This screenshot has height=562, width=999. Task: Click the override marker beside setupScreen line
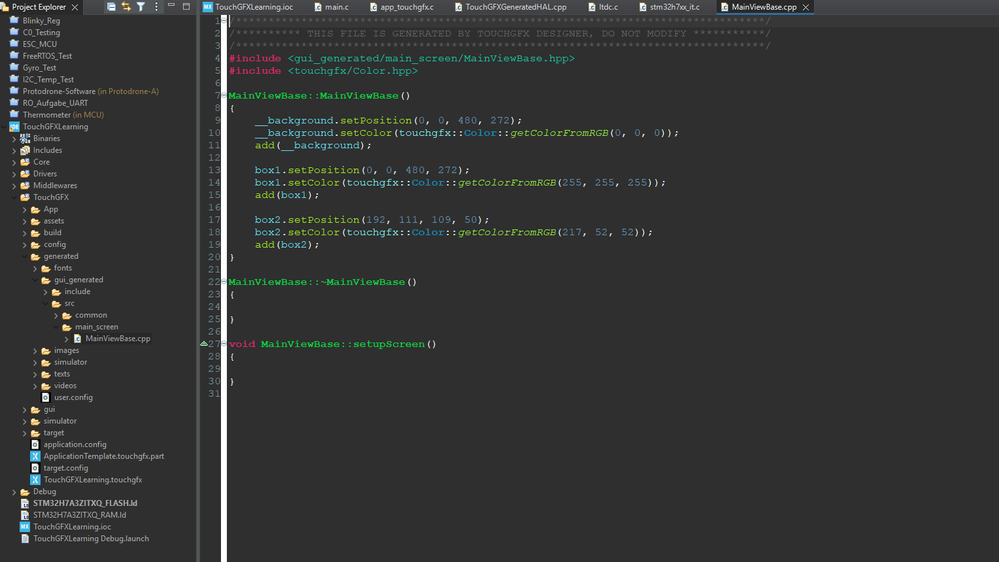[204, 344]
